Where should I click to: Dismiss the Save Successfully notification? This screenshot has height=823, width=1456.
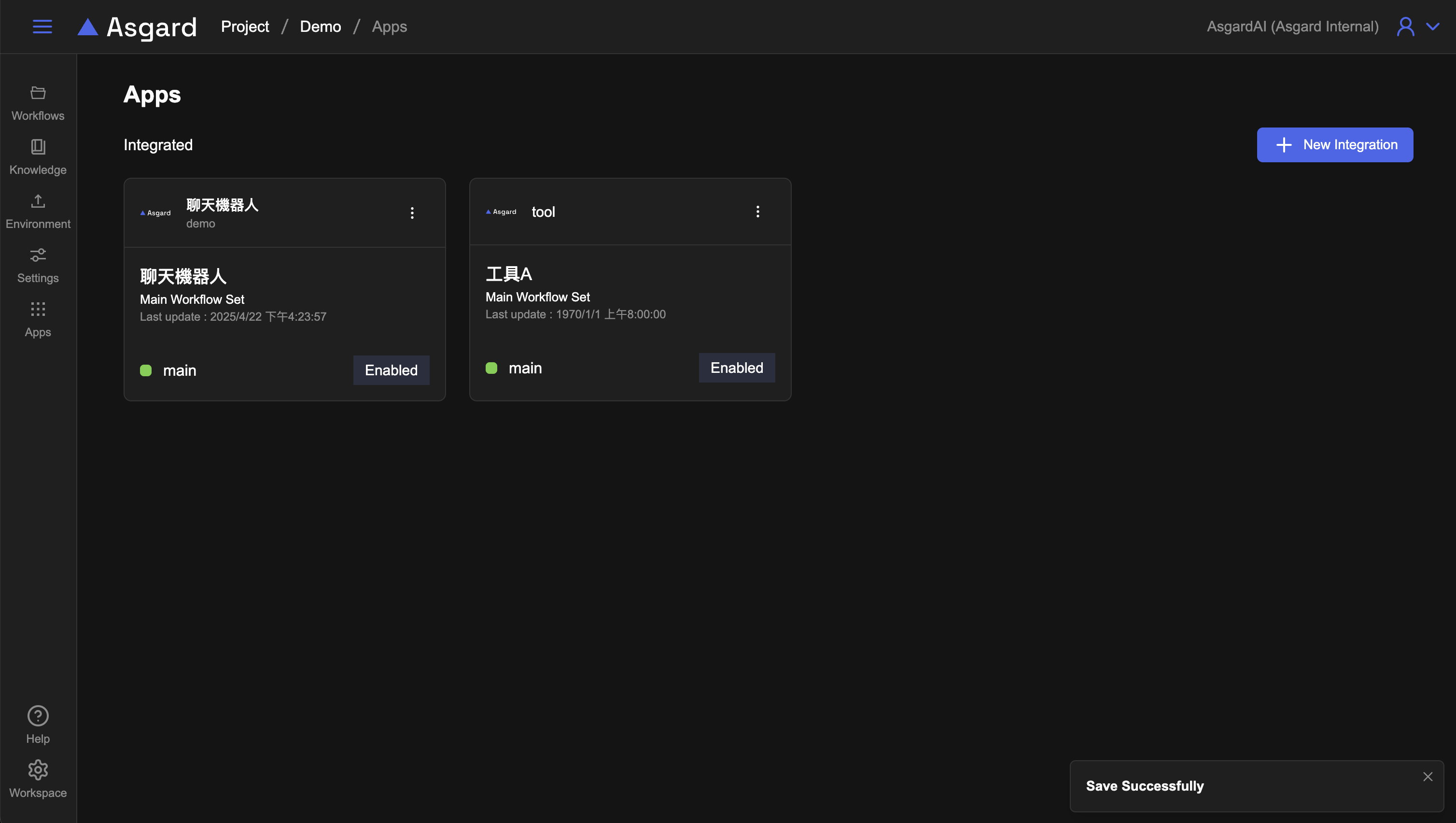click(x=1428, y=777)
